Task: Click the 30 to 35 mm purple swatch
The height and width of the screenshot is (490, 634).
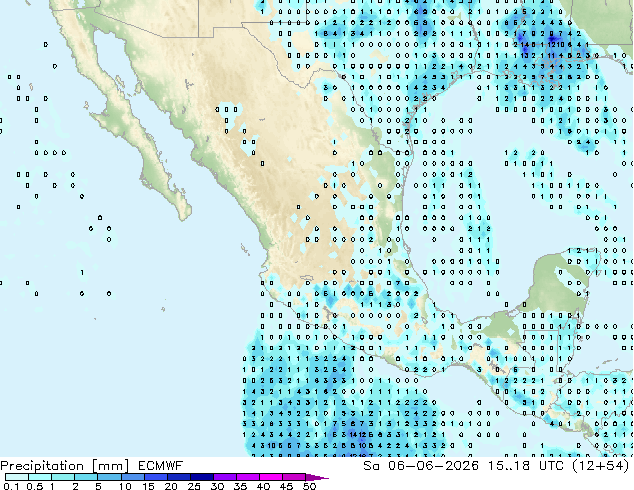Action: click(224, 477)
